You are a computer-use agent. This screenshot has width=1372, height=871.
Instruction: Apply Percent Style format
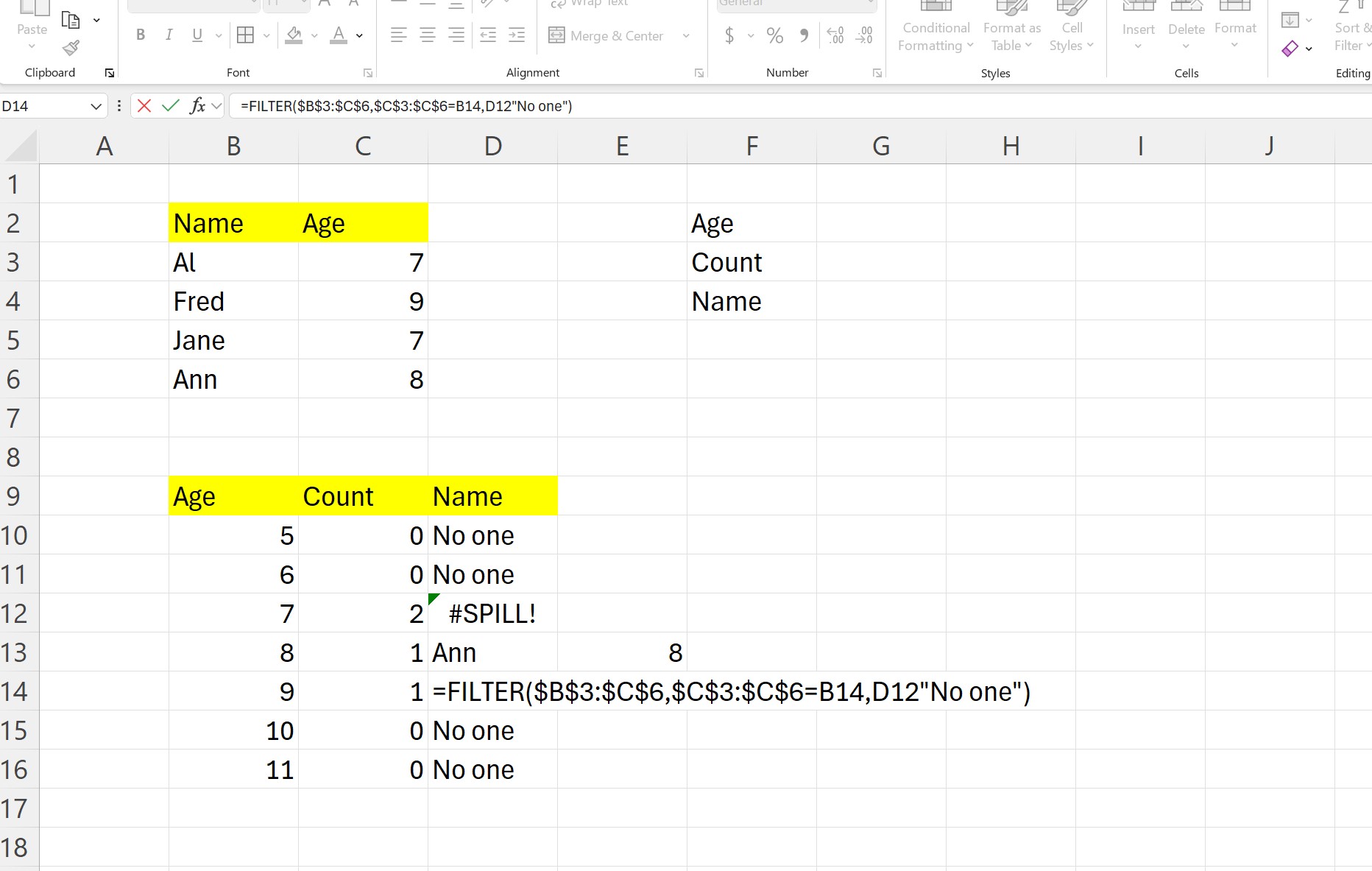coord(774,35)
